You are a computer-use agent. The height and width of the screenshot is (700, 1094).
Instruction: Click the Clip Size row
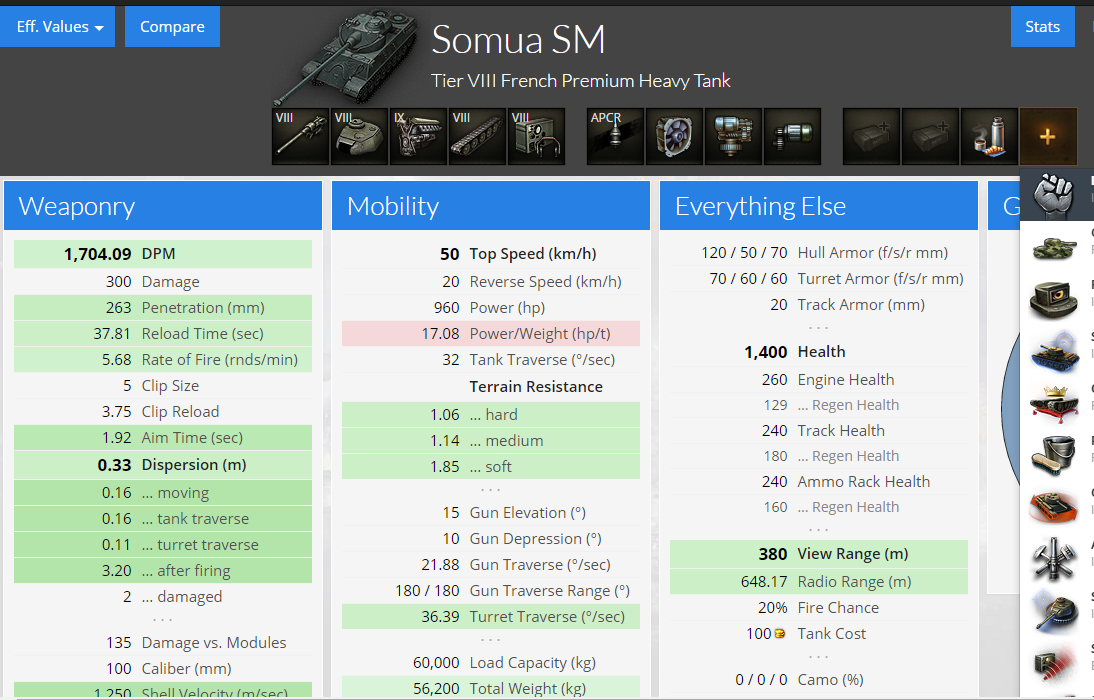163,385
